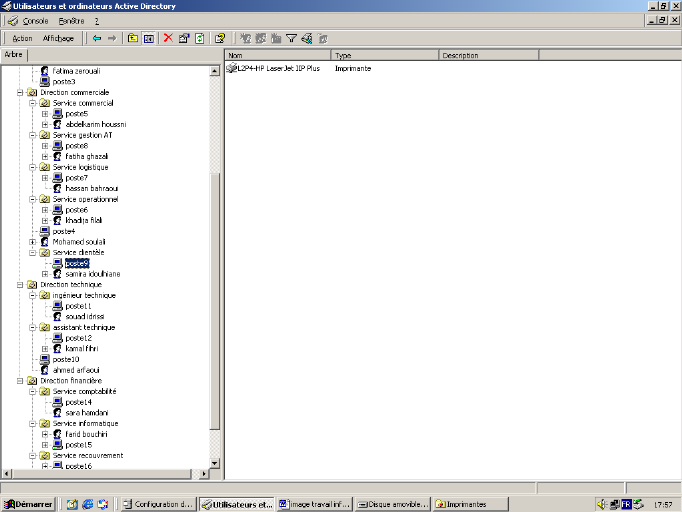Image resolution: width=682 pixels, height=512 pixels.
Task: Click the red Delete icon in toolbar
Action: (x=168, y=38)
